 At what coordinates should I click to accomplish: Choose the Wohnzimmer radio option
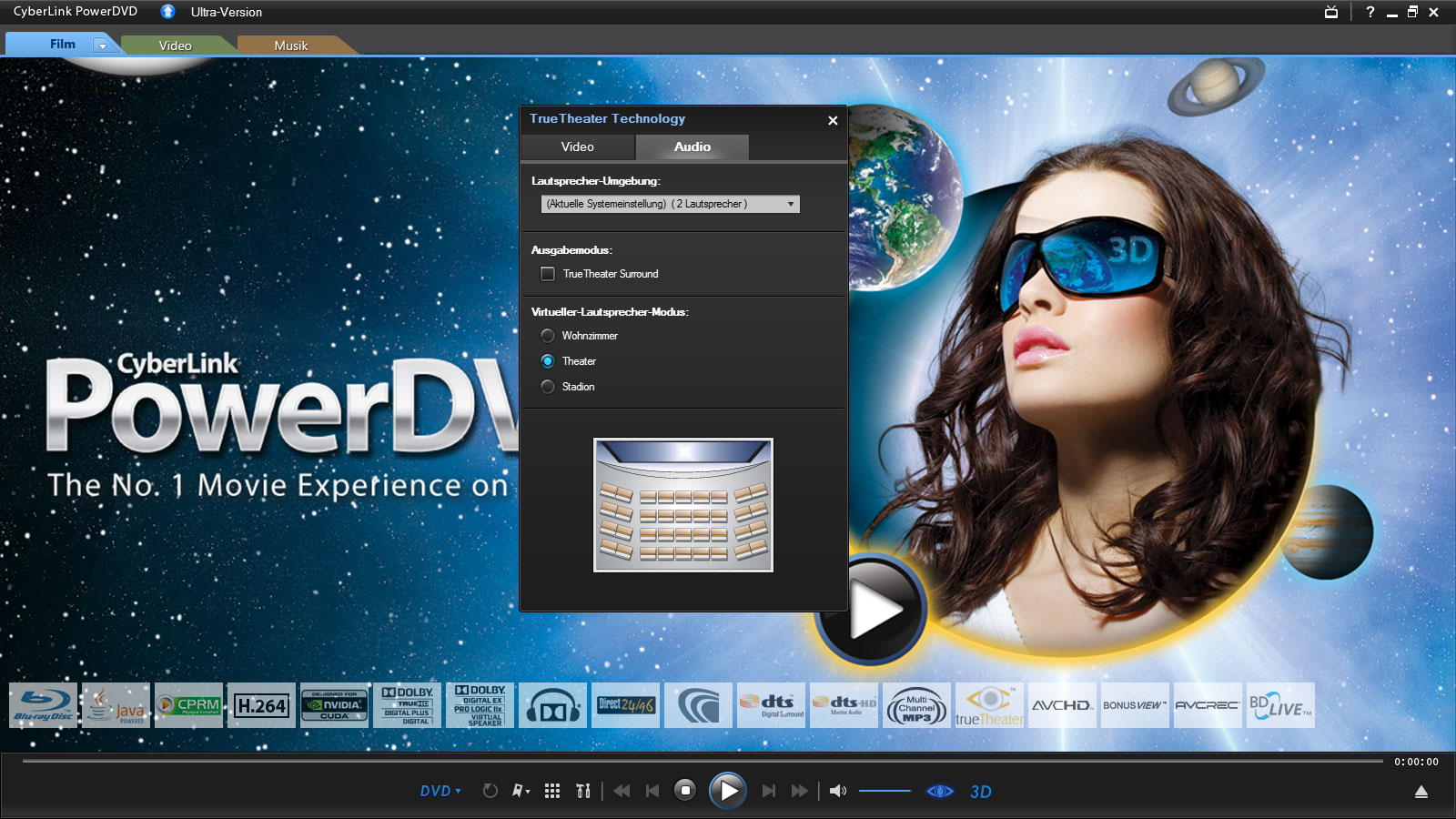pyautogui.click(x=548, y=336)
